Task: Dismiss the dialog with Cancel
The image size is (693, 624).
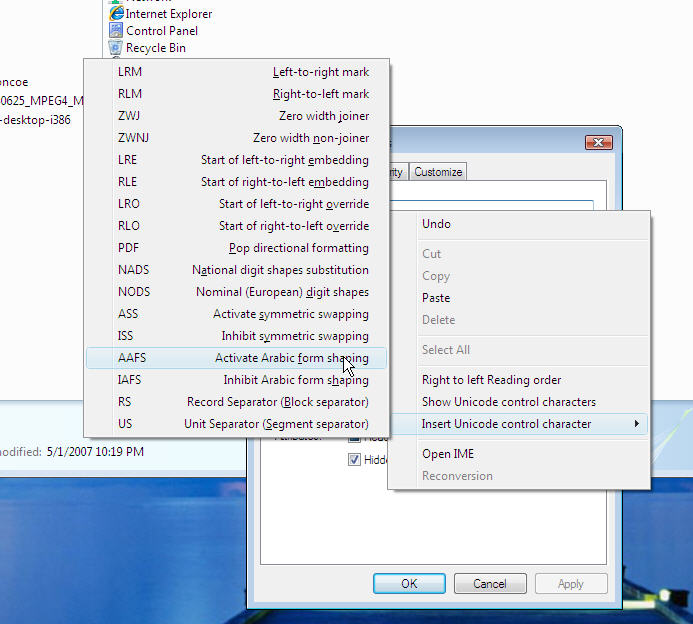Action: point(490,584)
